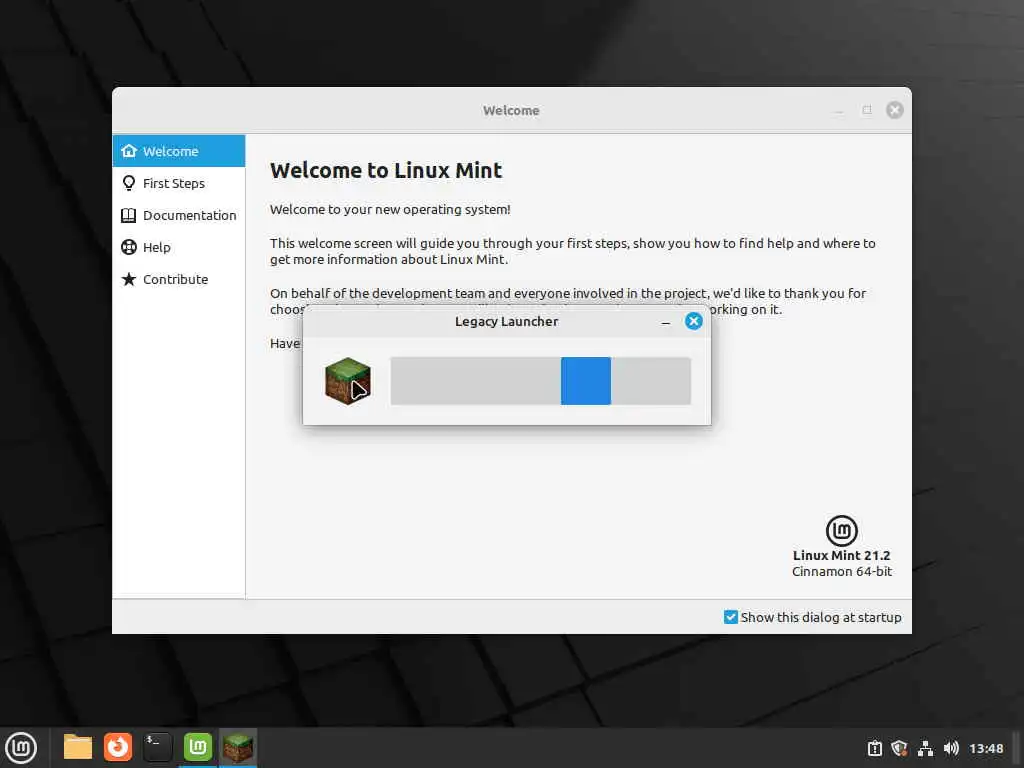Click the lightbulb icon for First Steps
The height and width of the screenshot is (768, 1024).
pos(129,183)
